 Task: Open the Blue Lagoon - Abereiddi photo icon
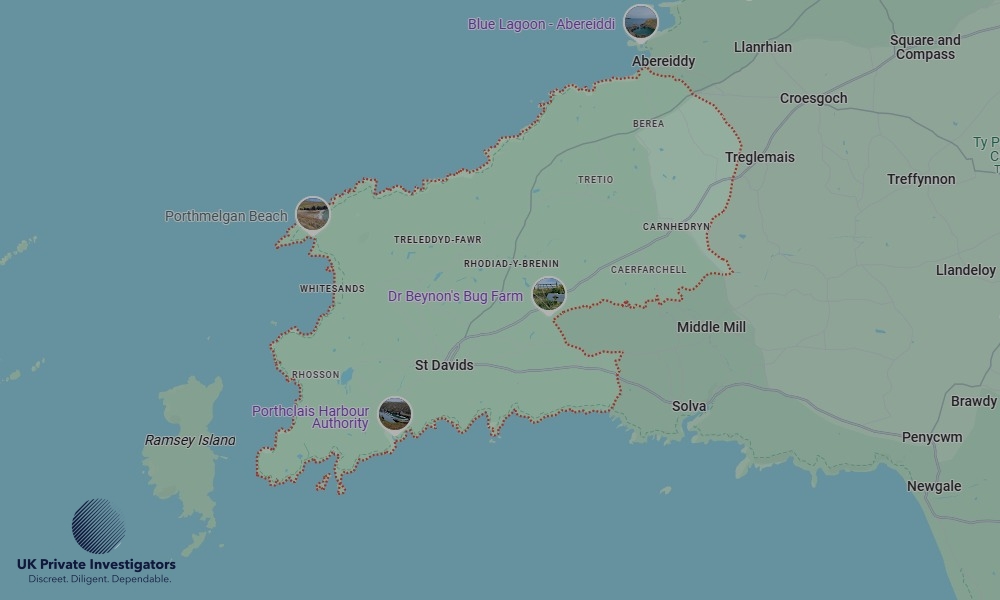tap(639, 20)
